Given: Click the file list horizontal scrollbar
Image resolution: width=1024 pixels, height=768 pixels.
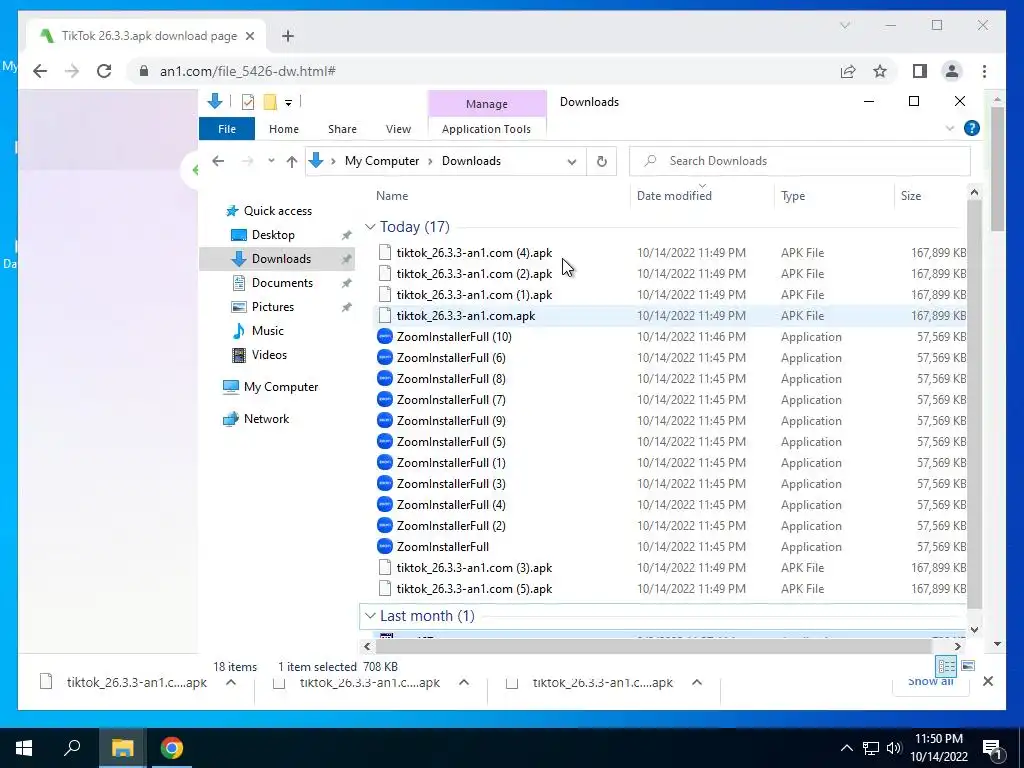Looking at the screenshot, I should click(x=653, y=646).
